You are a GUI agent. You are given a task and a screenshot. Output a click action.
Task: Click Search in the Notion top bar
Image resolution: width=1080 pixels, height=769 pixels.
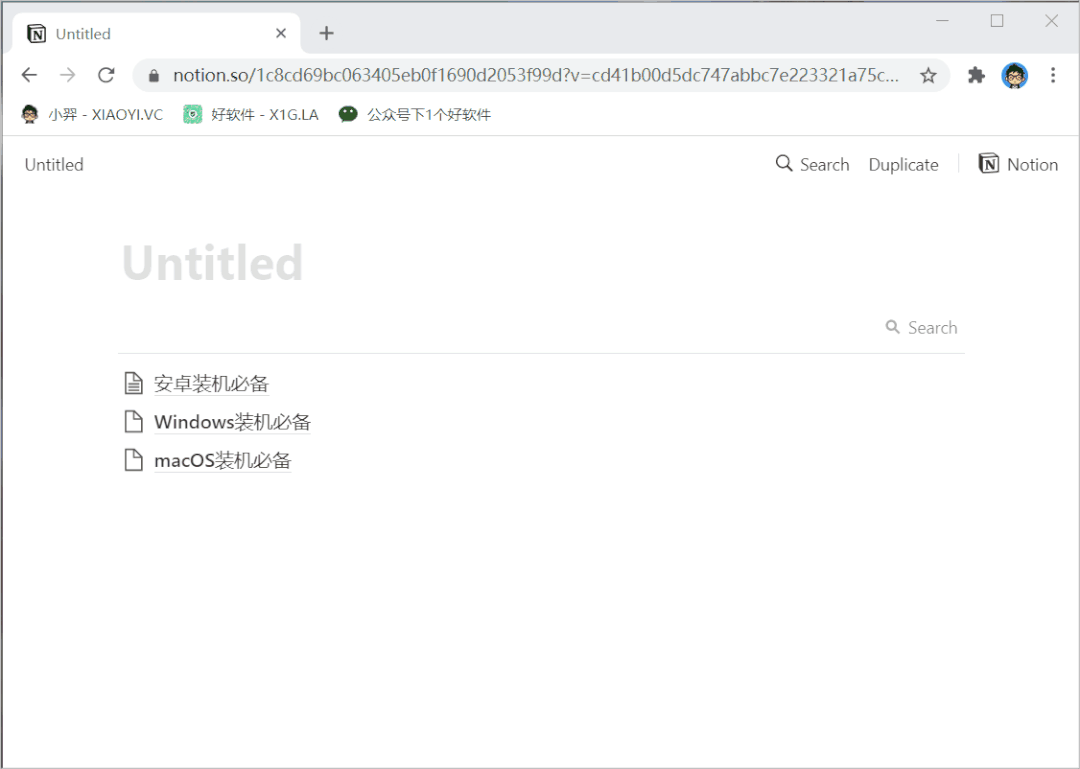click(x=812, y=165)
